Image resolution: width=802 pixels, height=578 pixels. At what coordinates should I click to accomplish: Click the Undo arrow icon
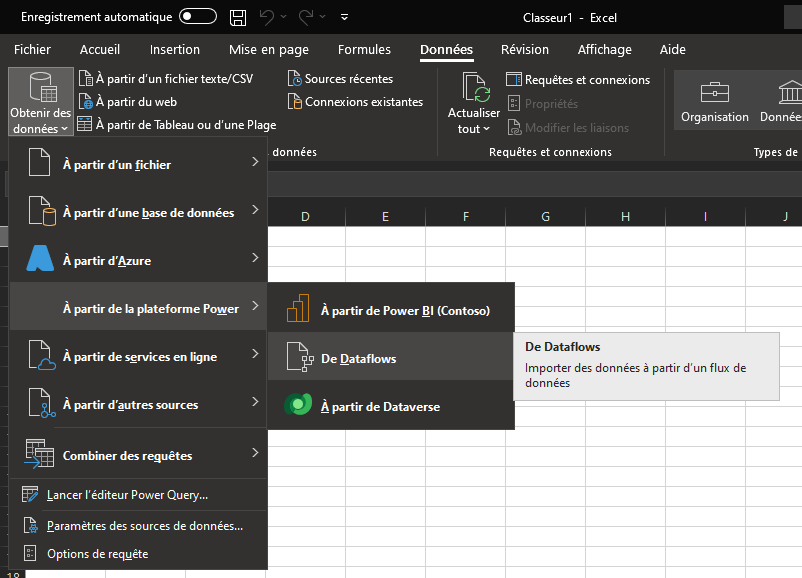266,17
